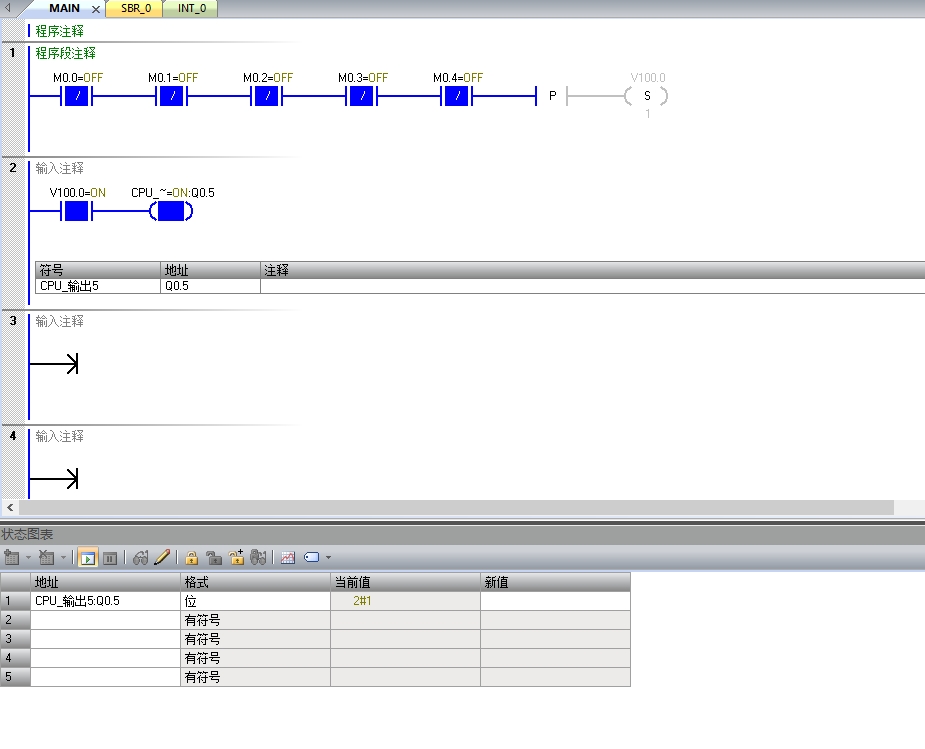This screenshot has width=925, height=749.
Task: Click the M0.2 normally closed contact
Action: (266, 96)
